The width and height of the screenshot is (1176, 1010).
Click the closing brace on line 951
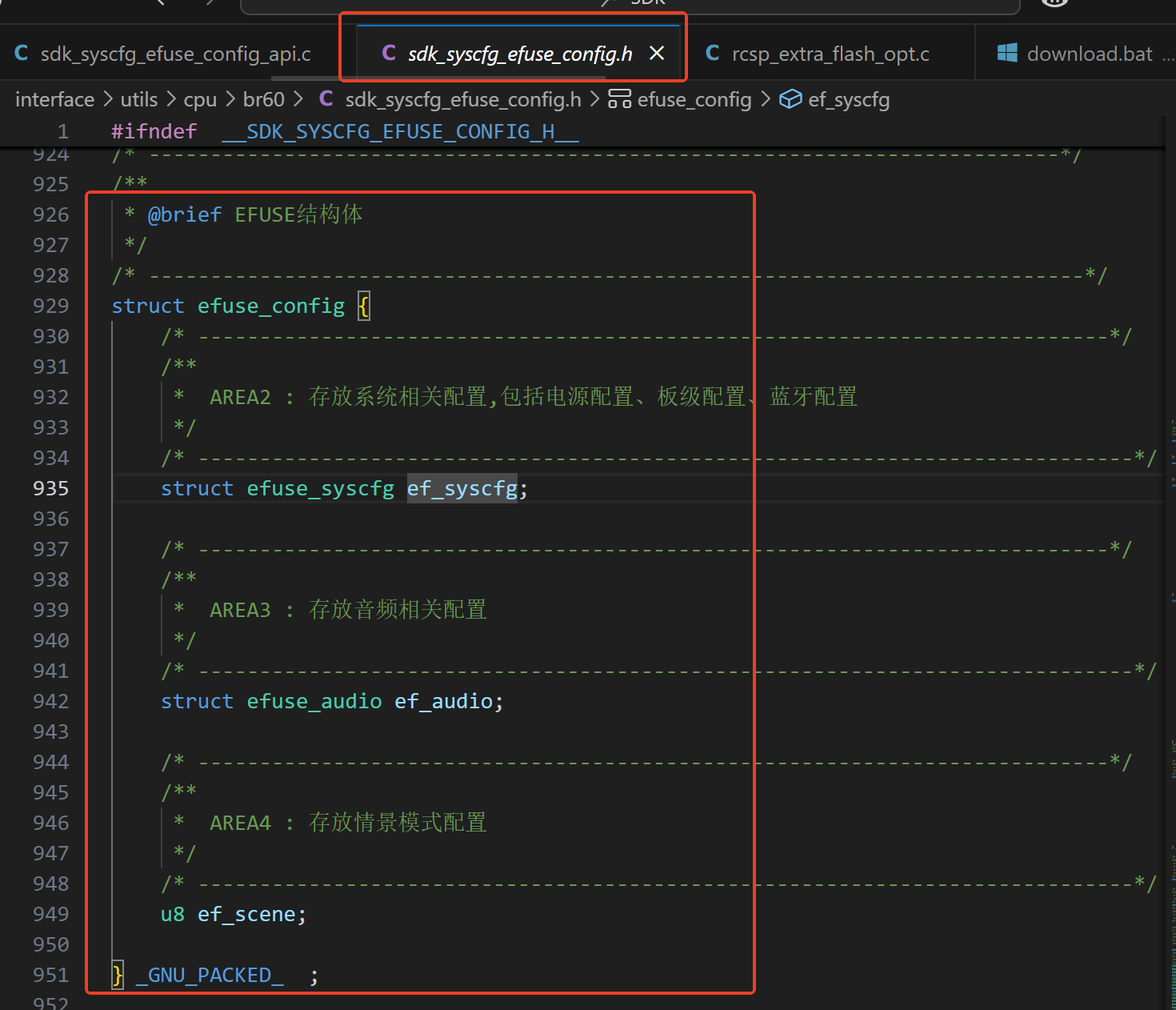[118, 975]
